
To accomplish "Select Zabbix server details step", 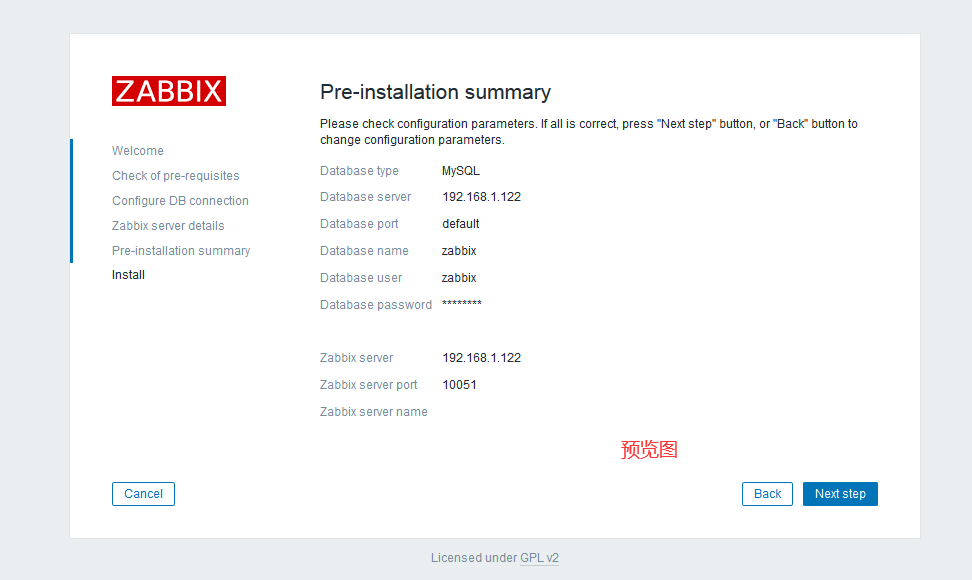I will pyautogui.click(x=168, y=226).
